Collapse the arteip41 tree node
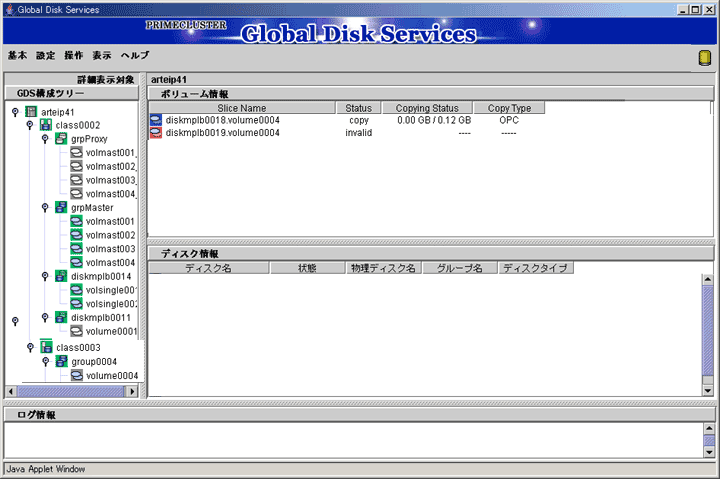Viewport: 720px width, 479px height. click(x=15, y=112)
